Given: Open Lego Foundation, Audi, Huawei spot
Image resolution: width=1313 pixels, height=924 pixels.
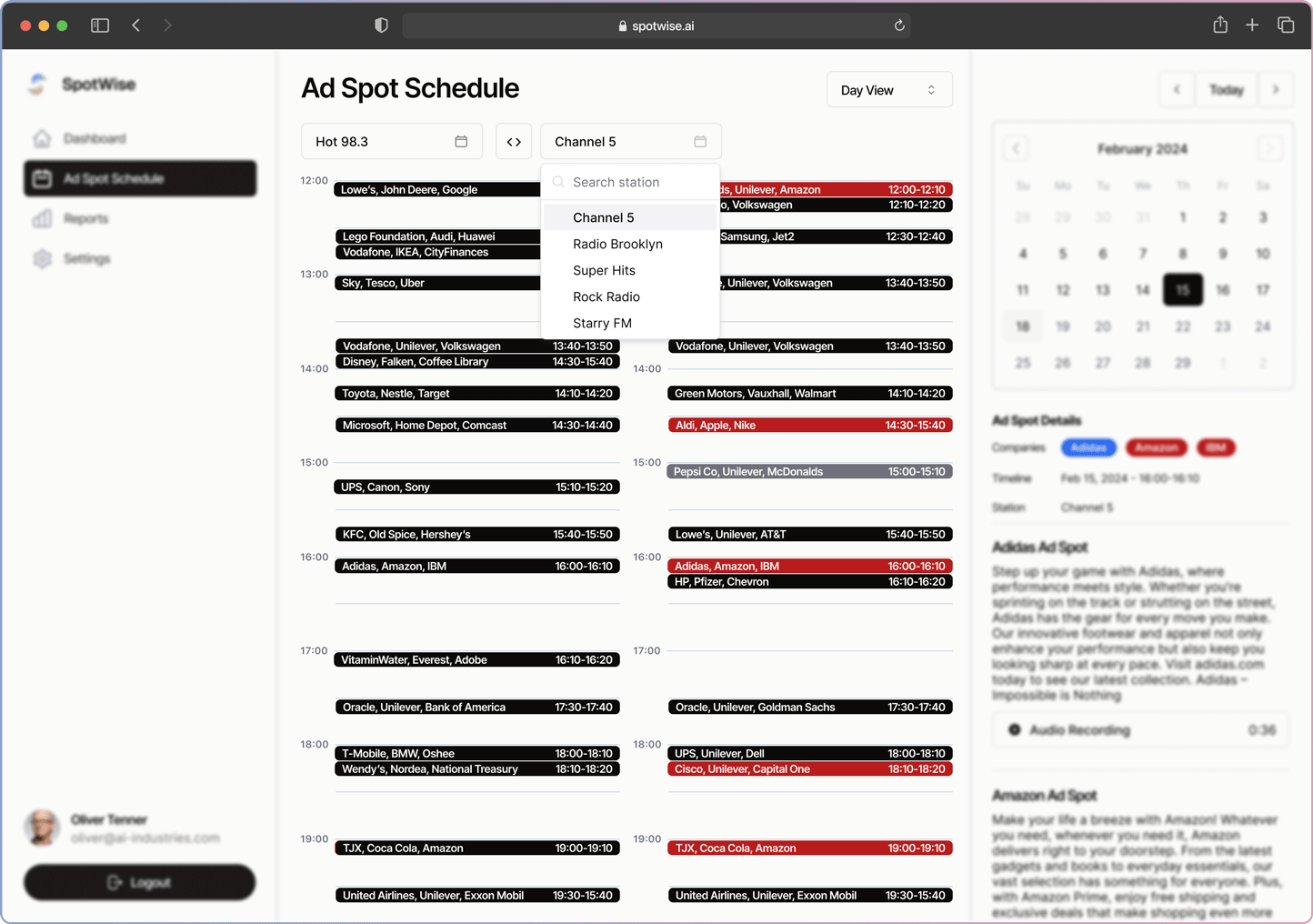Looking at the screenshot, I should [437, 236].
